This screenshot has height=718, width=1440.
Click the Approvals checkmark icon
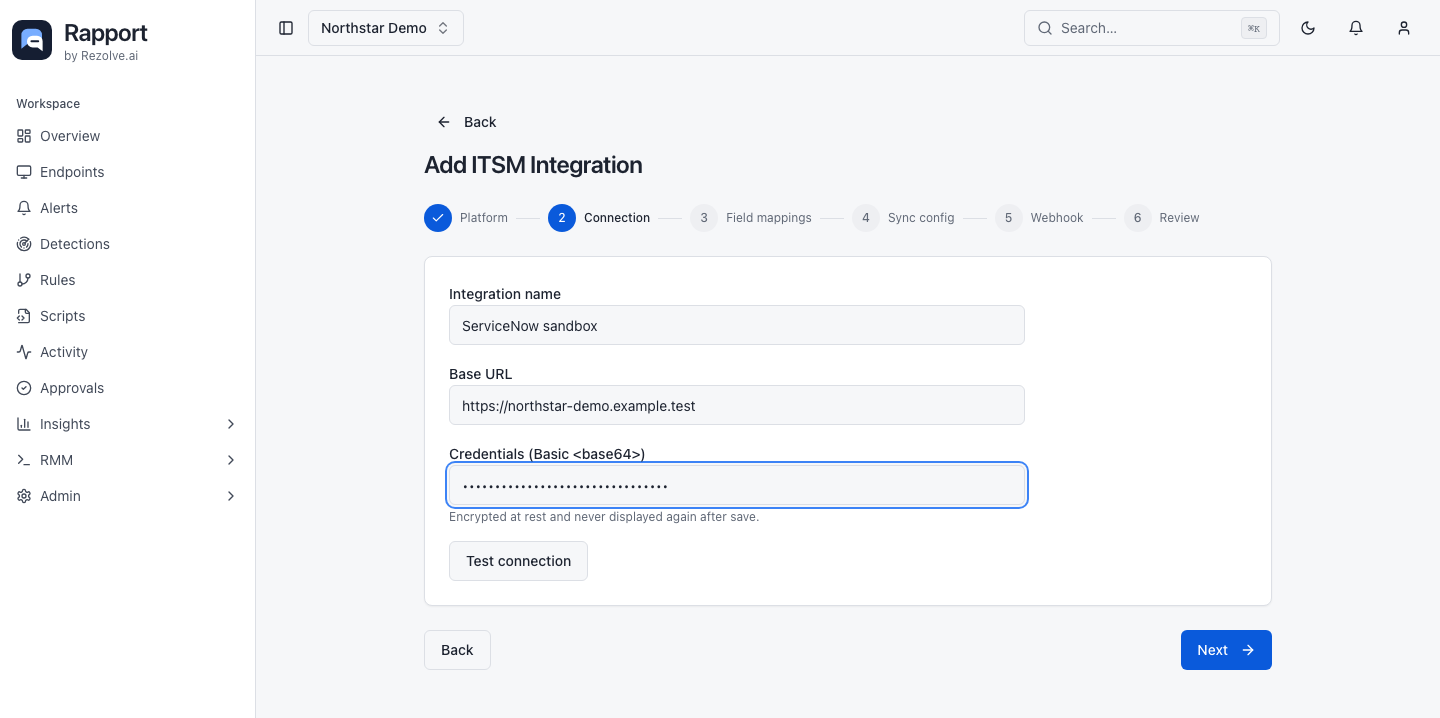click(x=24, y=388)
